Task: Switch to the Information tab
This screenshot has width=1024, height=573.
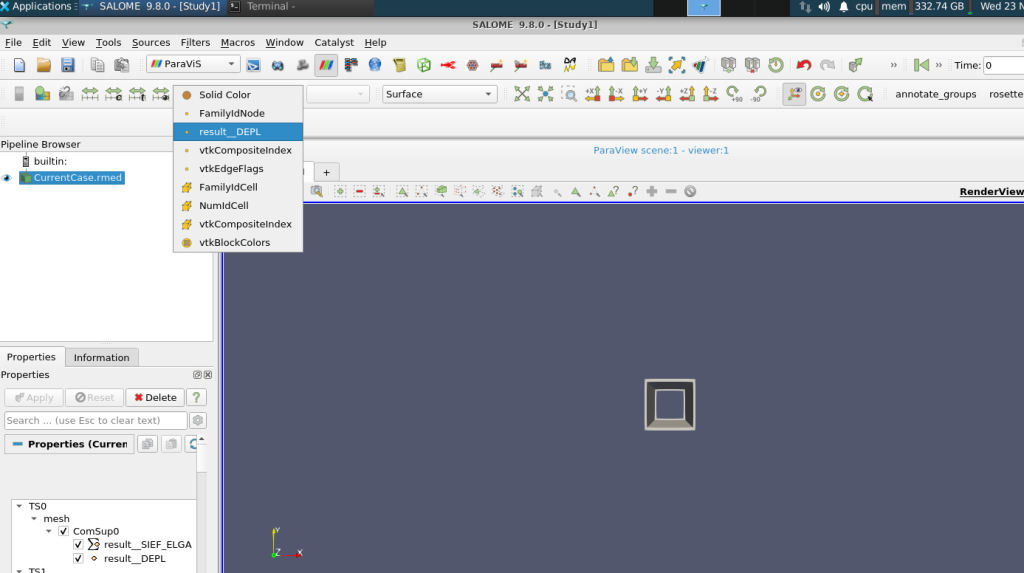Action: click(101, 357)
